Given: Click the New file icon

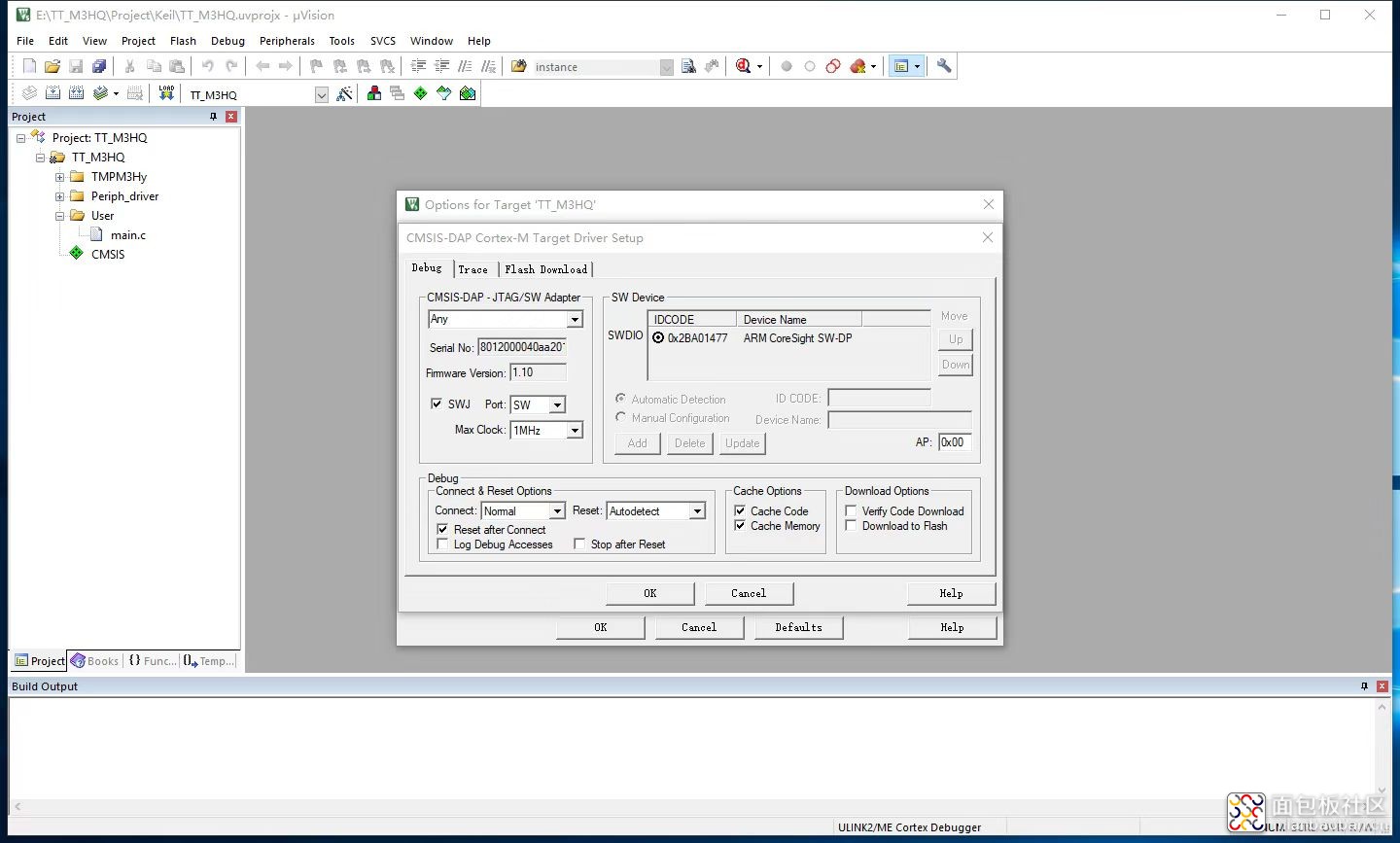Looking at the screenshot, I should [x=29, y=66].
